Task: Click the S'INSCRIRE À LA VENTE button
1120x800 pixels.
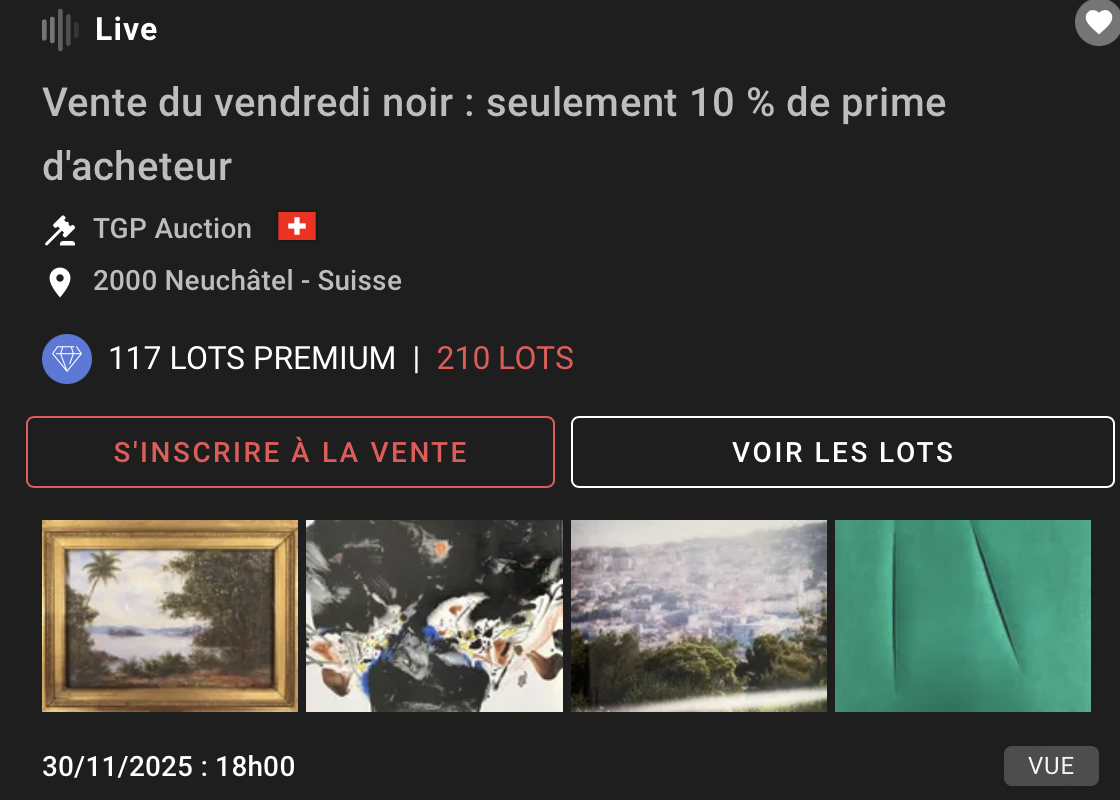Action: tap(291, 452)
